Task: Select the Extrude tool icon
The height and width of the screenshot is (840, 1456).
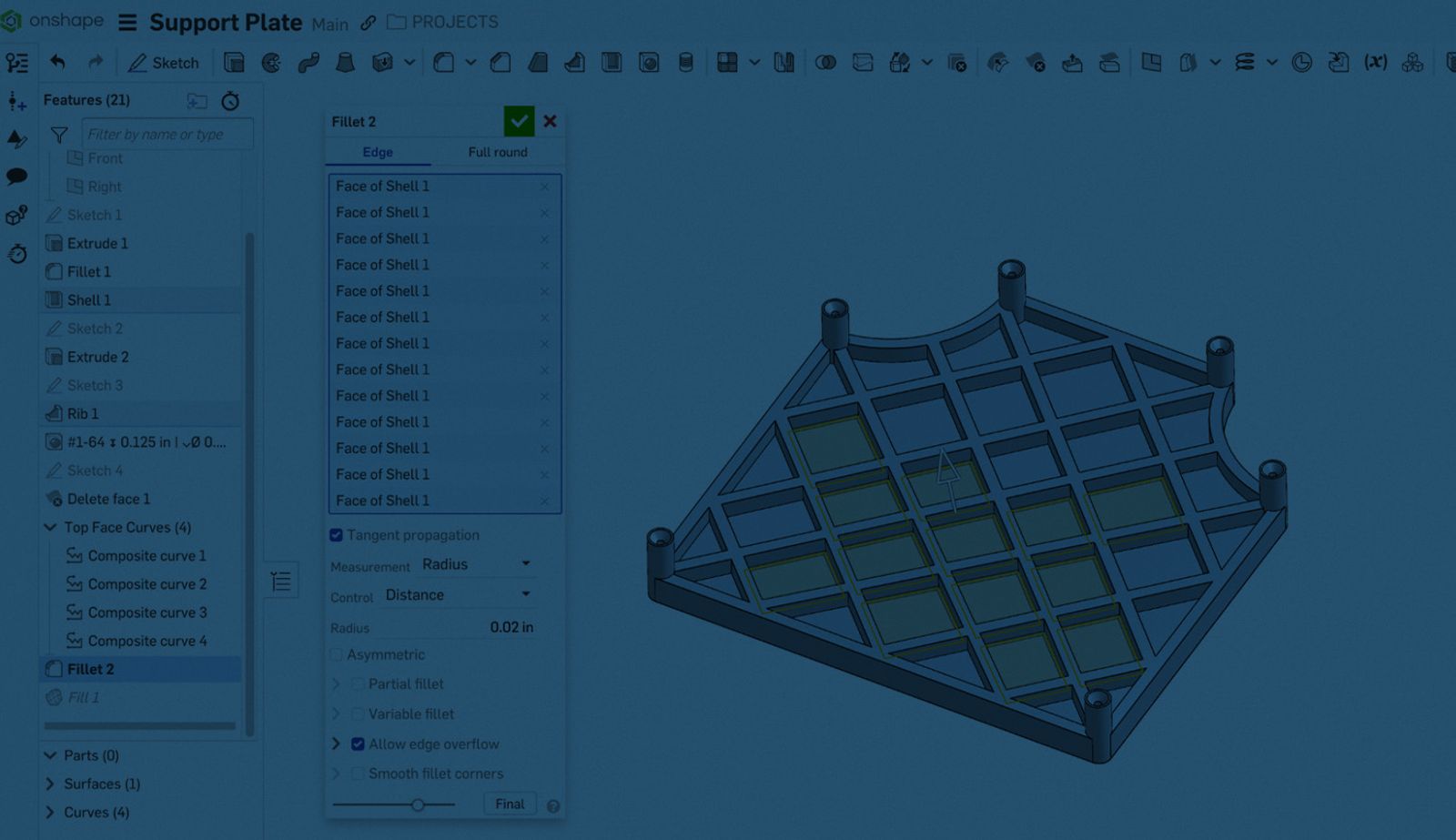Action: point(234,63)
